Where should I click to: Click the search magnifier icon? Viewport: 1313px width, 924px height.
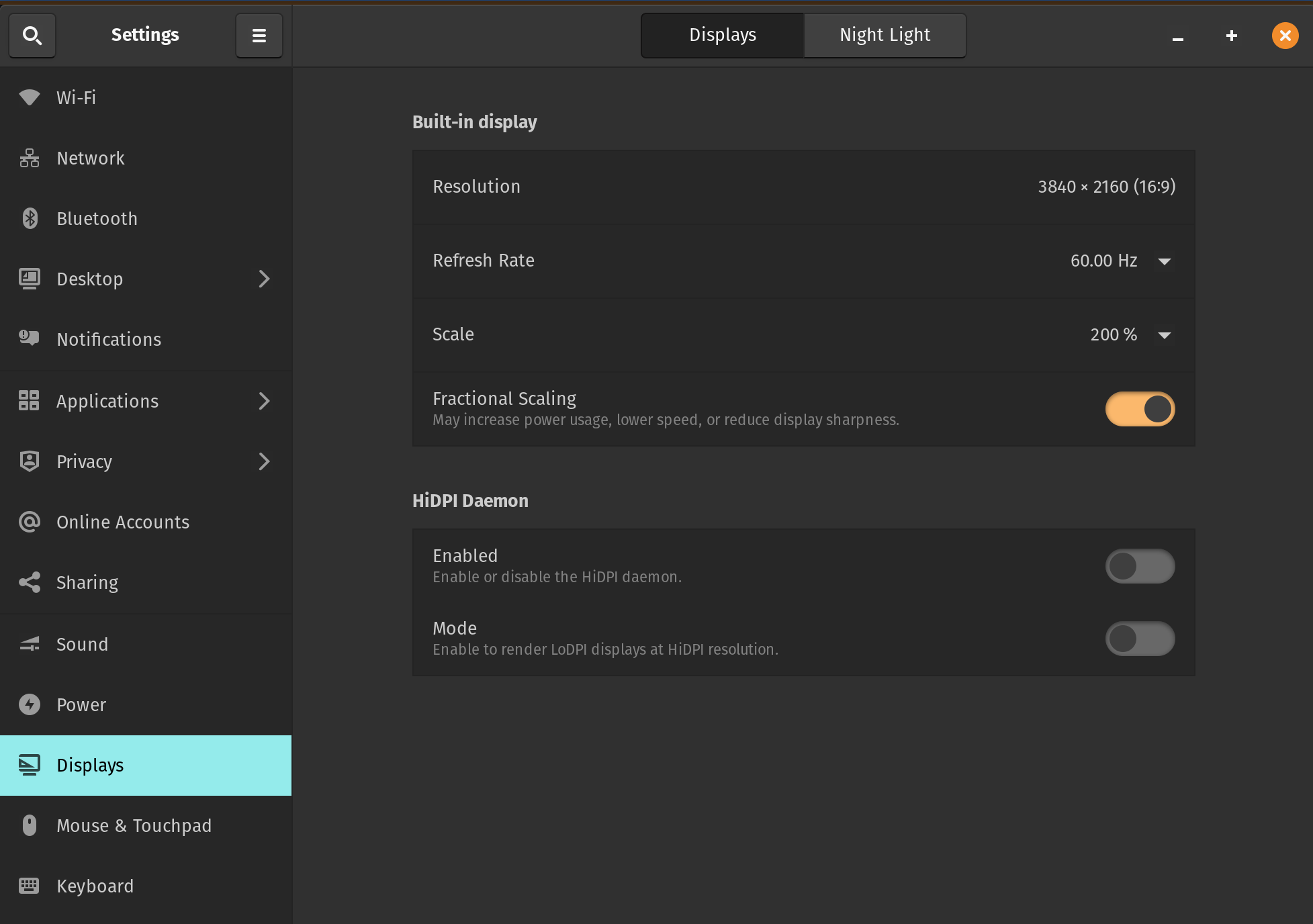pyautogui.click(x=32, y=35)
